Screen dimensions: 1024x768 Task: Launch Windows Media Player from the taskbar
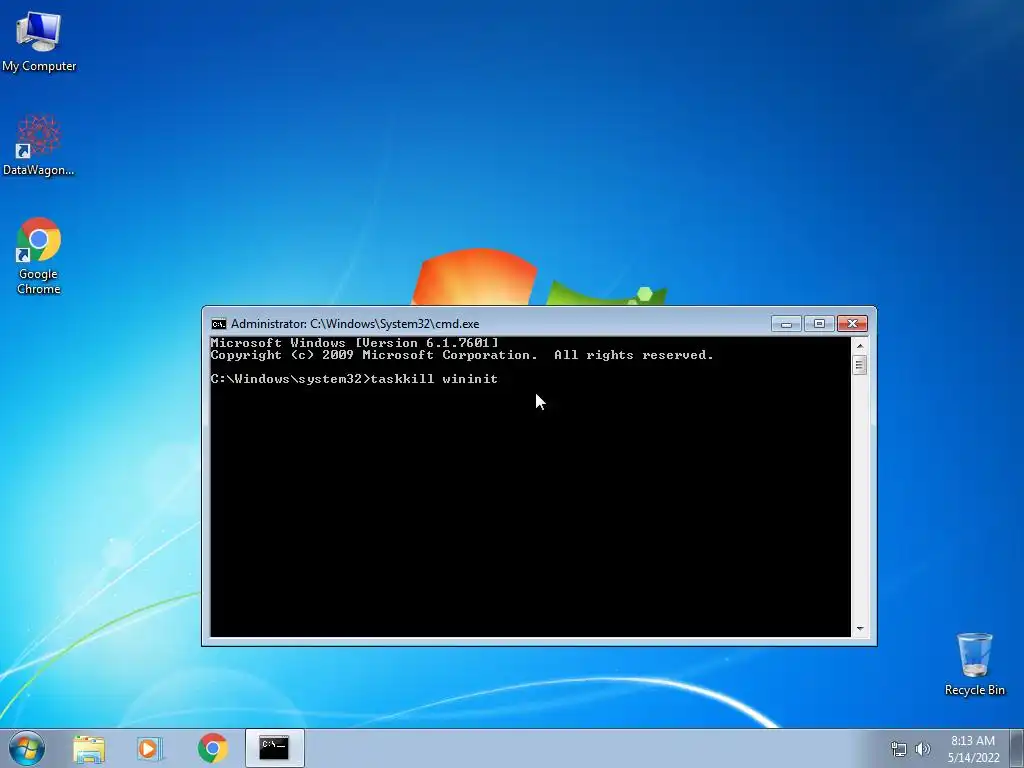(x=150, y=748)
